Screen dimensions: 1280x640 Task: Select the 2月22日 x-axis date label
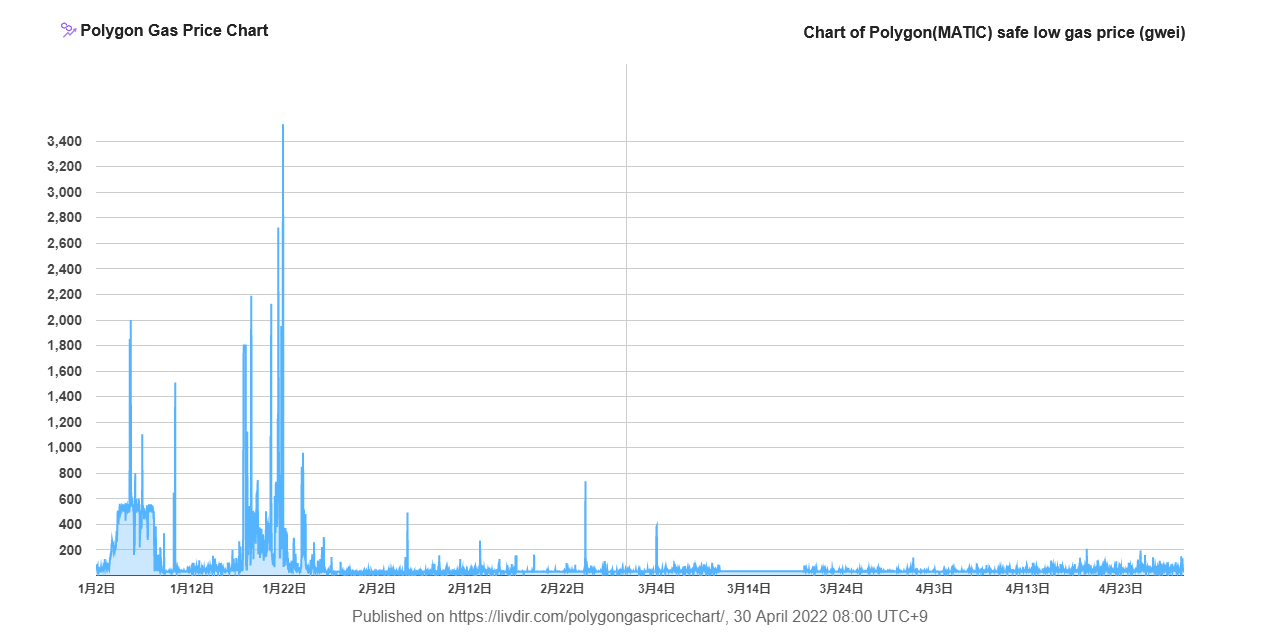click(562, 589)
